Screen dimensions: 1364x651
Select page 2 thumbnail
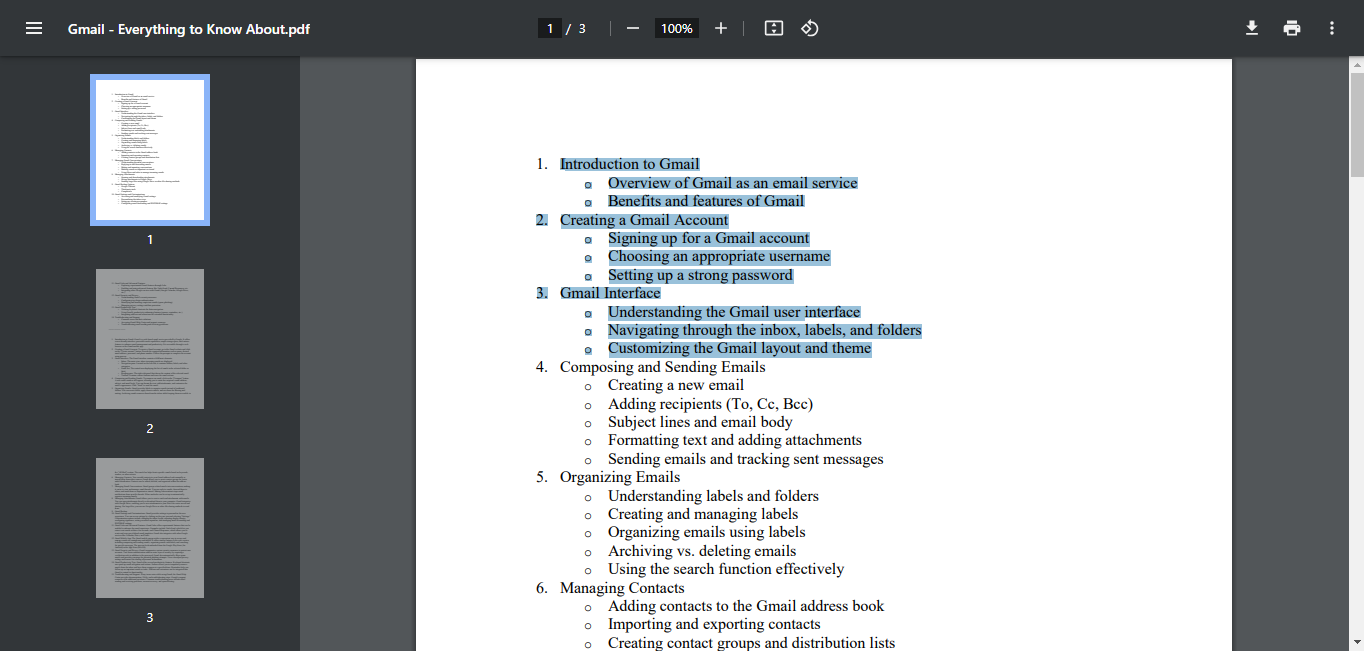coord(150,339)
